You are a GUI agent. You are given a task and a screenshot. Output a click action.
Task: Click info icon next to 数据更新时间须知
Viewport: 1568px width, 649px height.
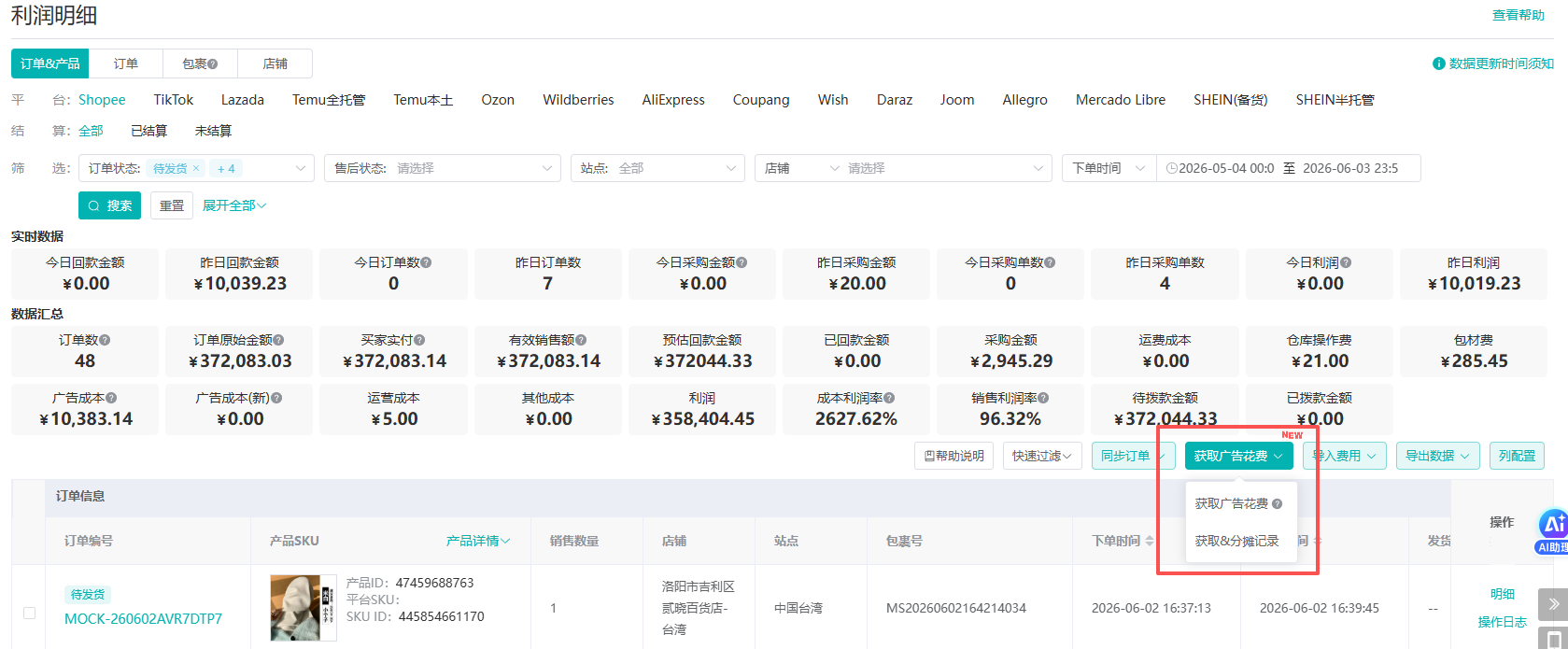(x=1438, y=63)
